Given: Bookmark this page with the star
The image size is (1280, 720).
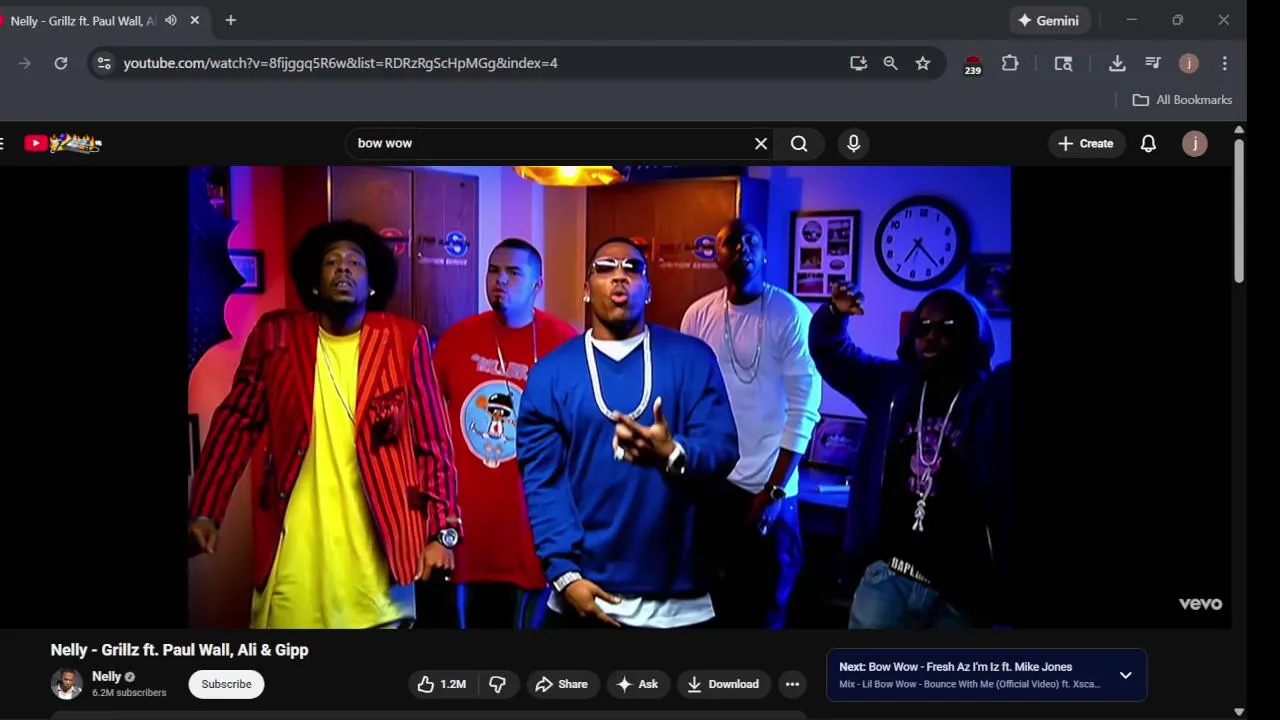Looking at the screenshot, I should pos(923,63).
